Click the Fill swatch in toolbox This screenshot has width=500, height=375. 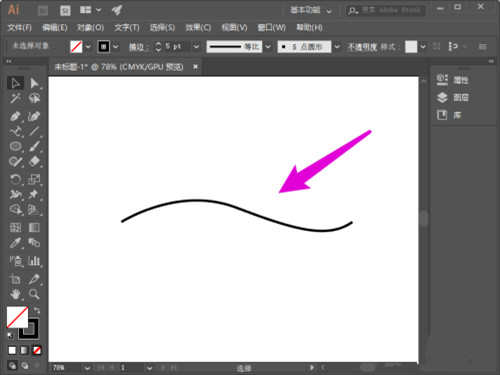click(x=17, y=317)
